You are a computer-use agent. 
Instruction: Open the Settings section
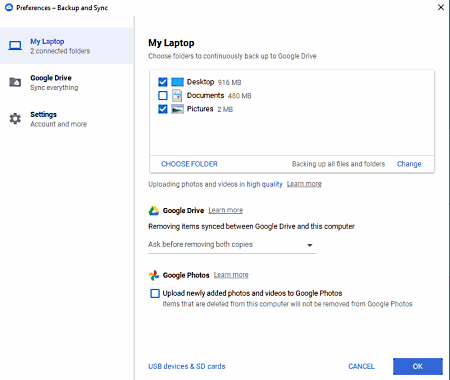pyautogui.click(x=67, y=119)
